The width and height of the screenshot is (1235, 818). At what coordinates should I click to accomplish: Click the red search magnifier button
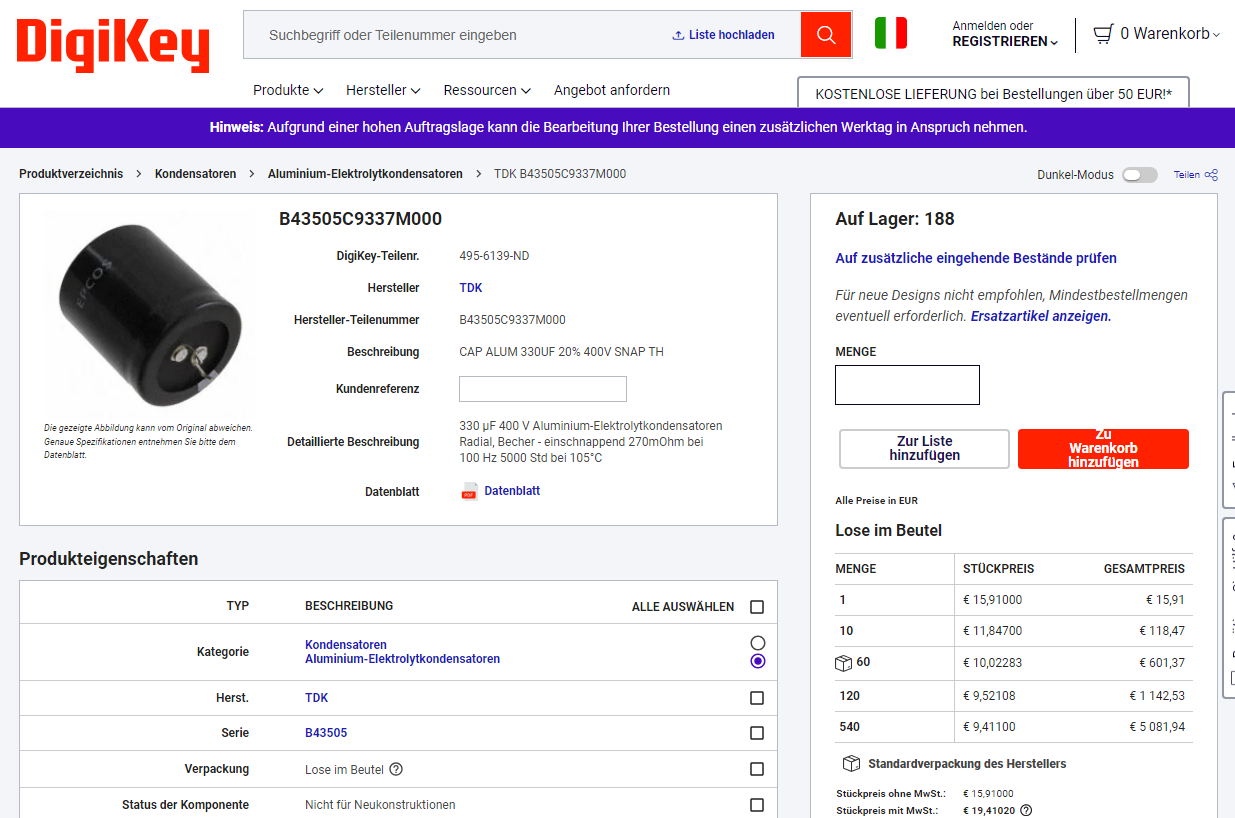coord(826,35)
